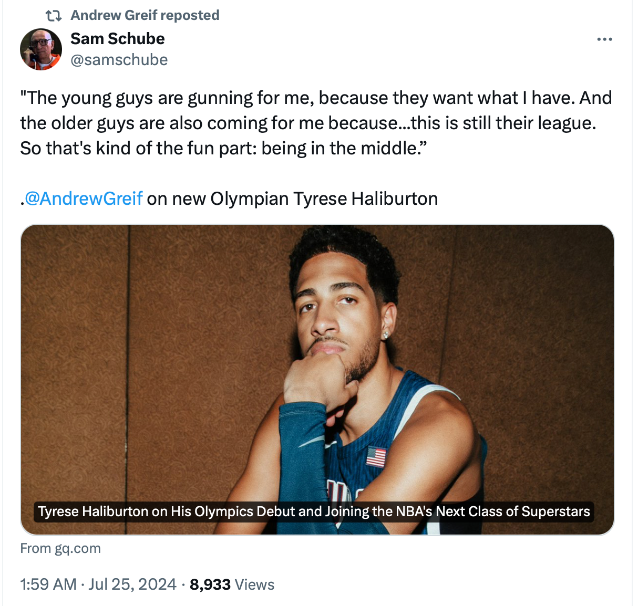The width and height of the screenshot is (638, 606).
Task: Click the "on new Olympian Tyrese Haliburton" text
Action: (x=292, y=198)
